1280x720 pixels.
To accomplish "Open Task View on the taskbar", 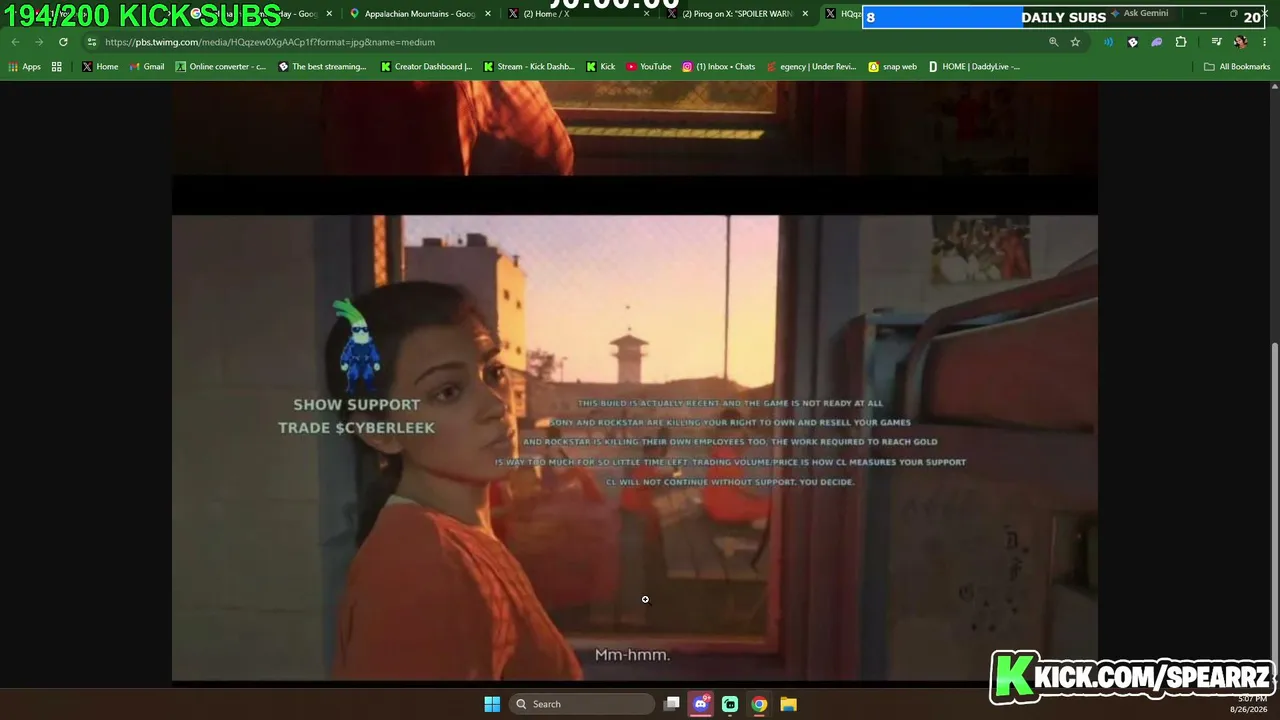I will (672, 704).
